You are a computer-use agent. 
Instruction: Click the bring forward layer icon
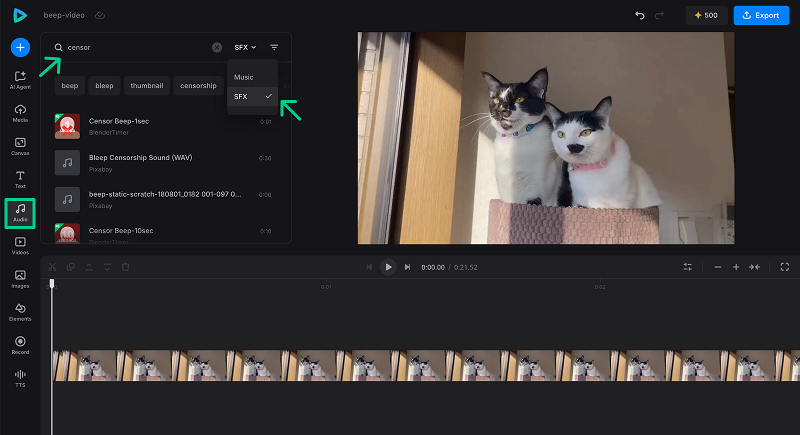tap(89, 267)
